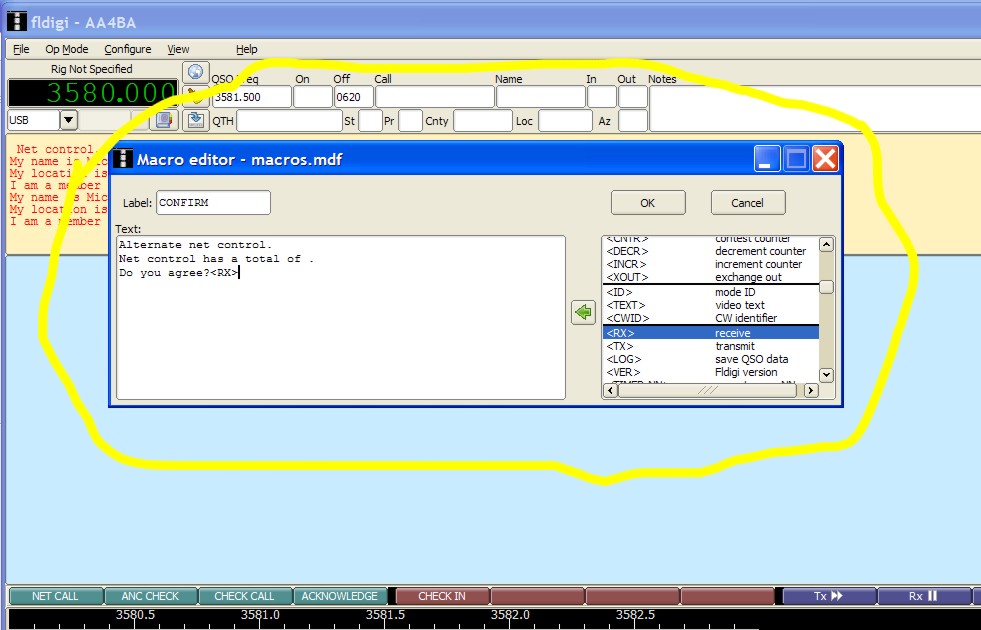Open the Op Mode menu
Viewport: 981px width, 630px height.
tap(66, 49)
